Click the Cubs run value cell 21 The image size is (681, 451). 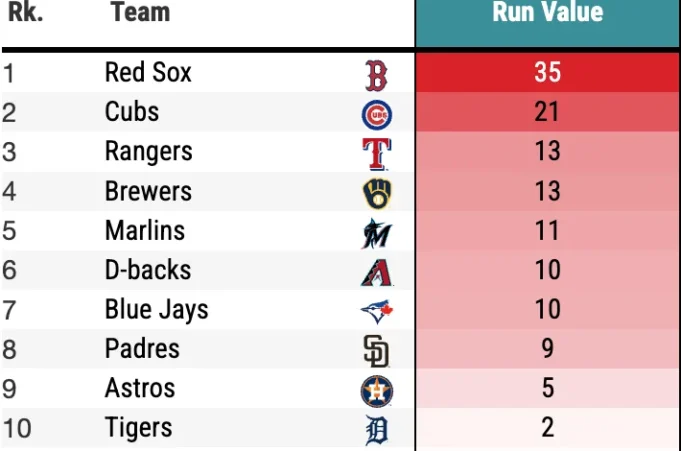pyautogui.click(x=547, y=112)
